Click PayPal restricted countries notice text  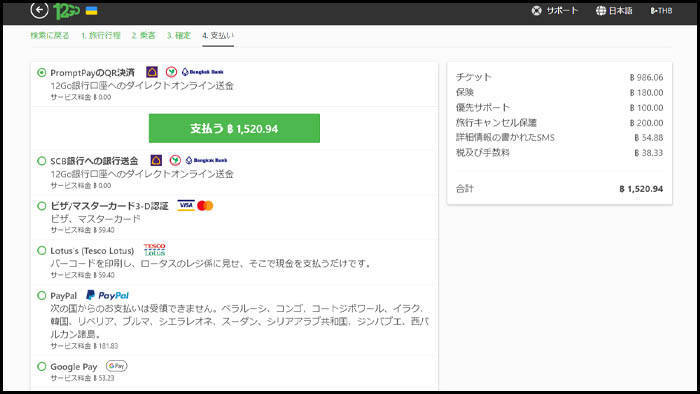point(240,321)
